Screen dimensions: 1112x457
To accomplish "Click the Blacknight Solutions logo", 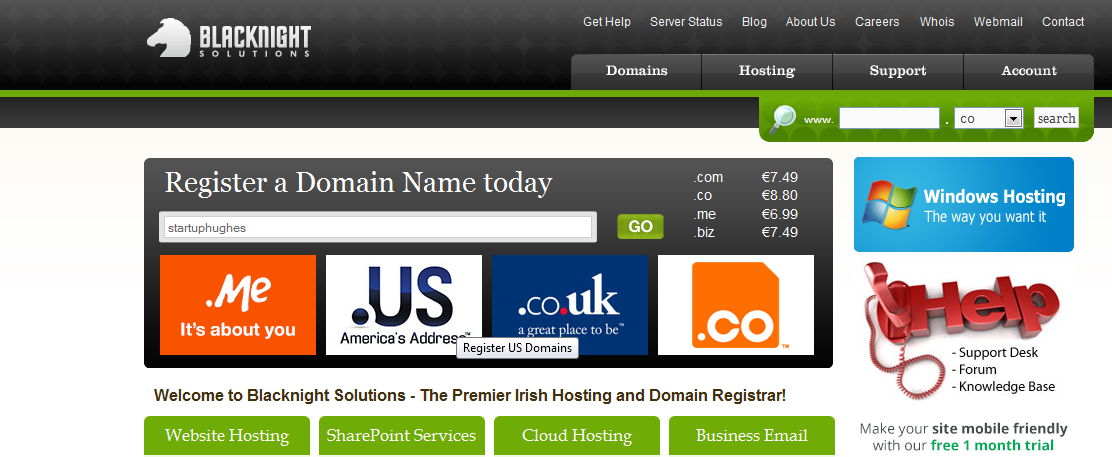I will (228, 38).
